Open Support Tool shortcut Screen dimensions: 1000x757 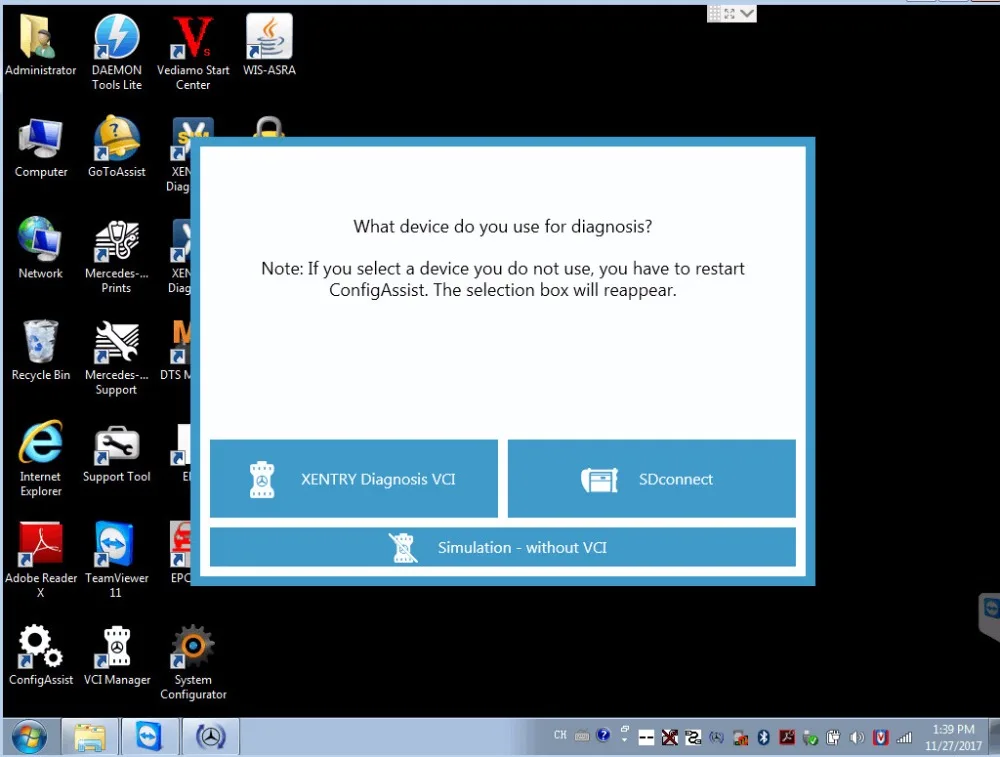pyautogui.click(x=116, y=454)
